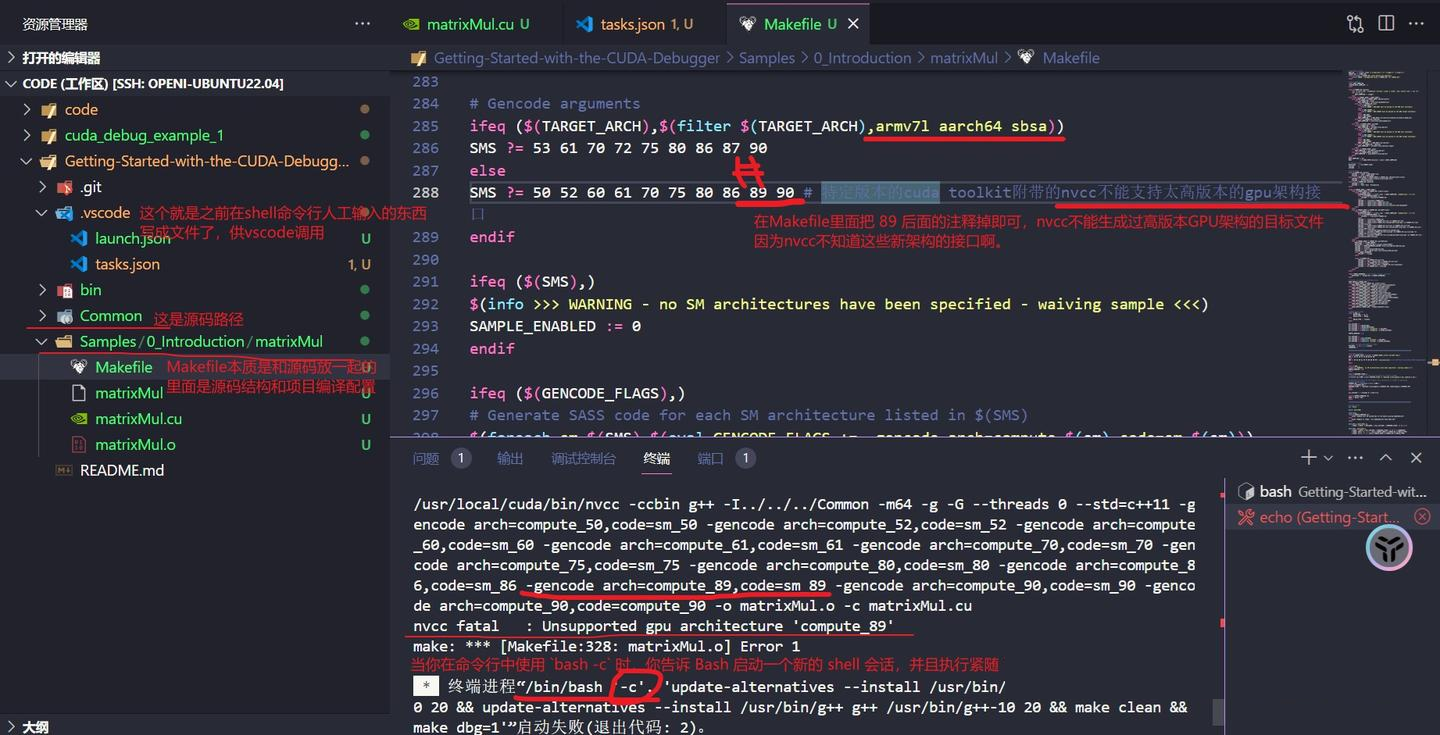Click Getting-Started-with-the-CUDA-Debugger breadcrumb
Viewport: 1440px width, 735px height.
pos(577,58)
